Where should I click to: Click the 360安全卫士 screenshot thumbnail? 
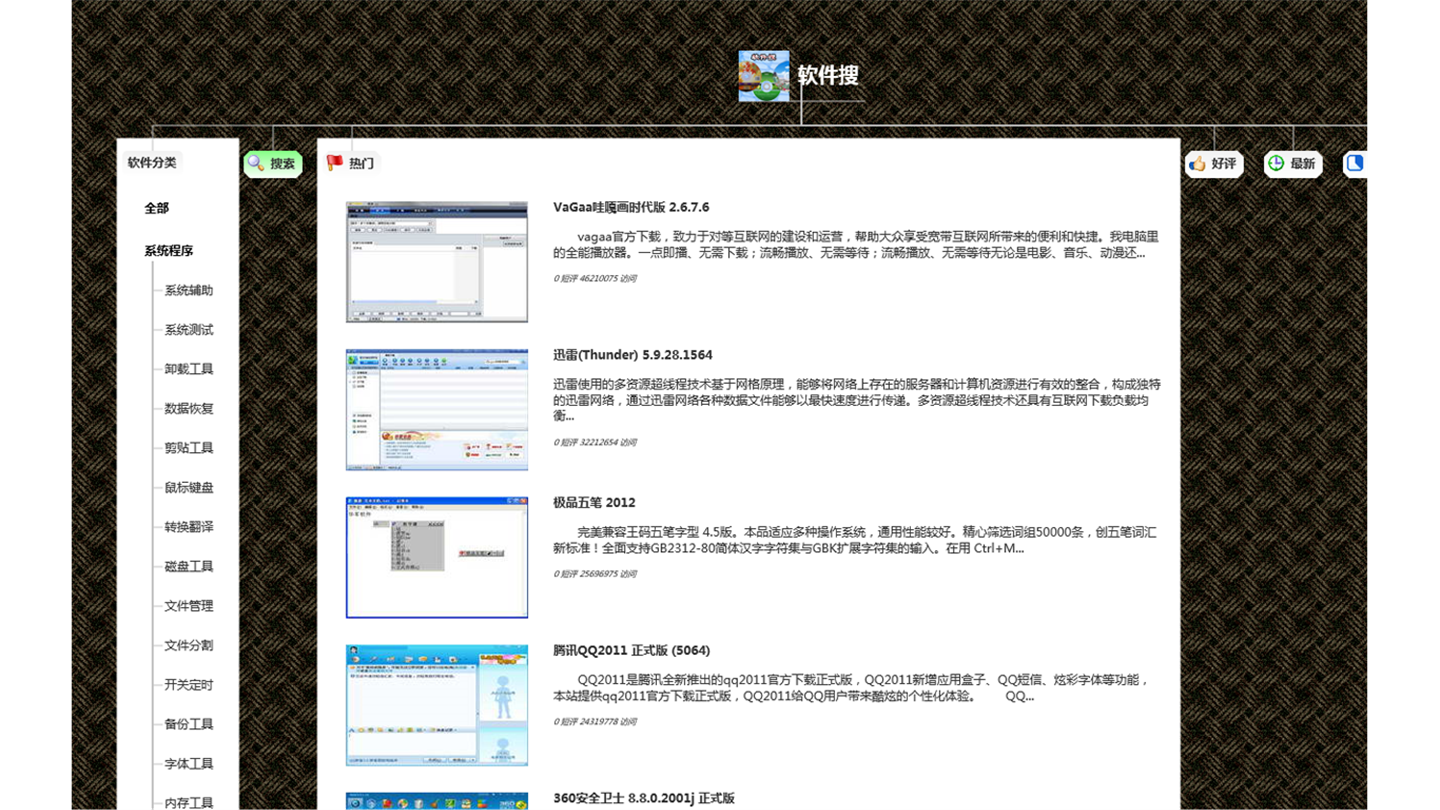coord(437,801)
